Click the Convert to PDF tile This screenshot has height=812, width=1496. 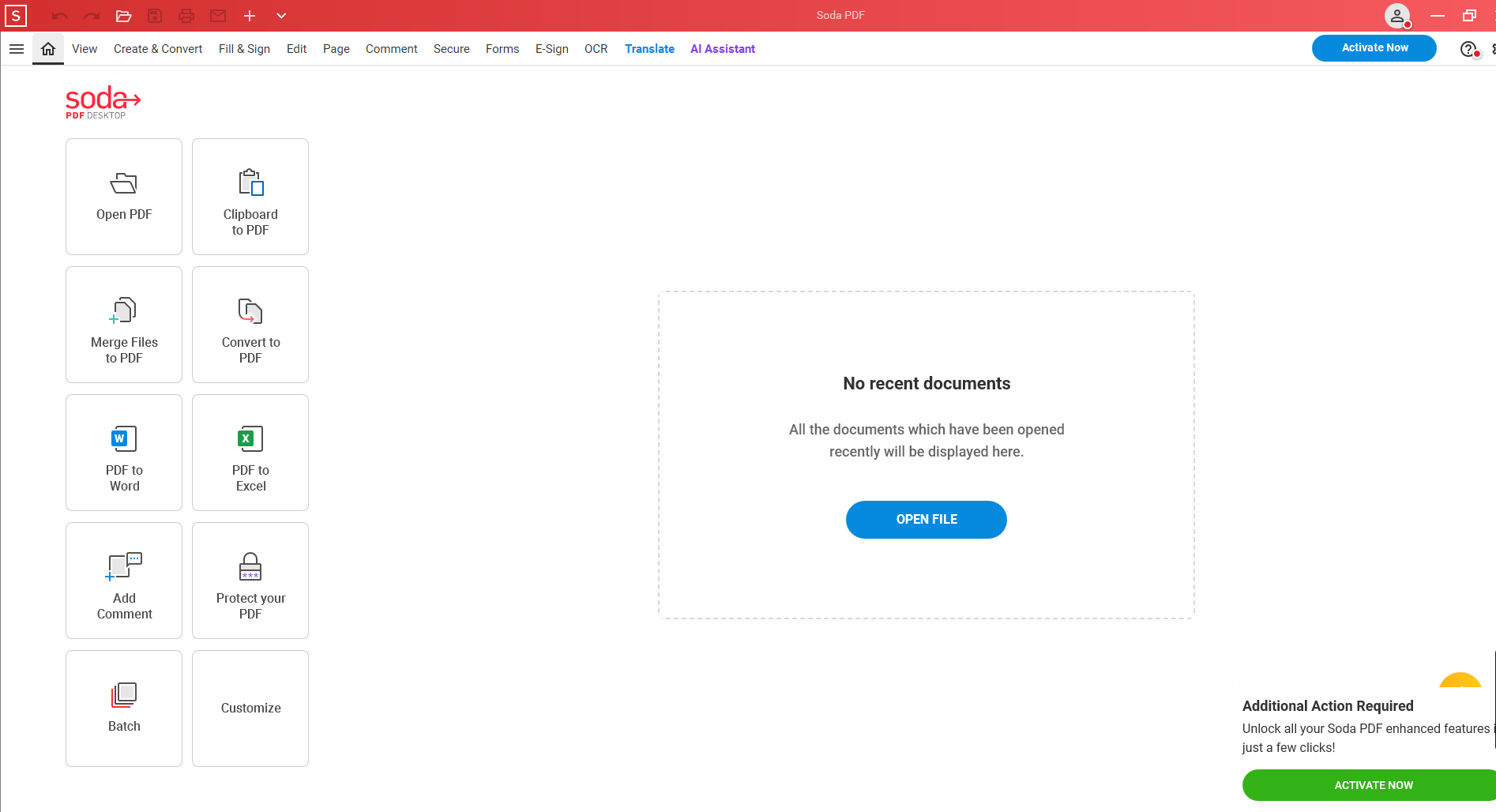[250, 325]
